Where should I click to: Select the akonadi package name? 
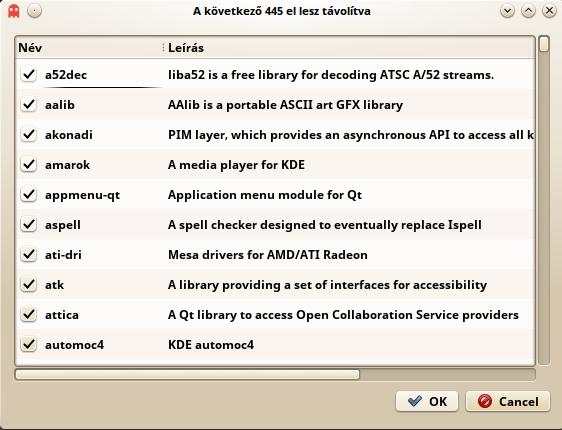(x=69, y=135)
